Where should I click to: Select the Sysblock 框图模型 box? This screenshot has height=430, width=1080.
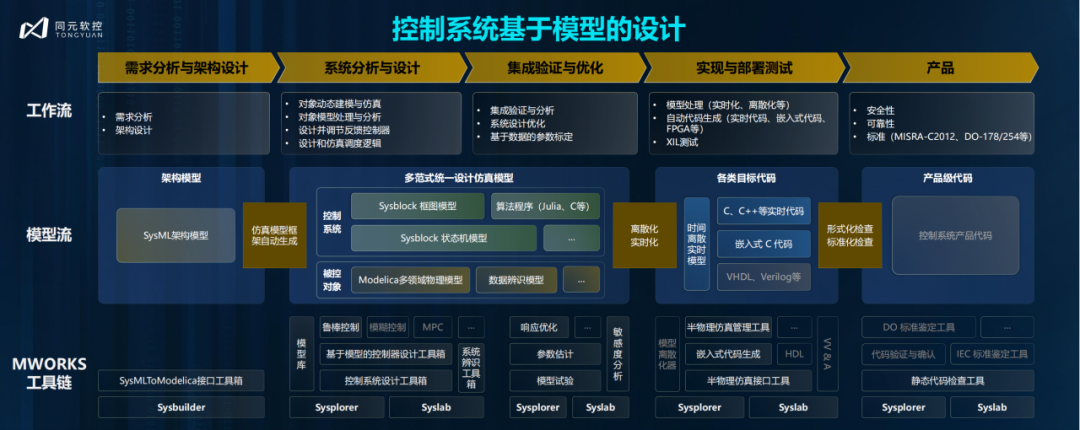pos(417,205)
